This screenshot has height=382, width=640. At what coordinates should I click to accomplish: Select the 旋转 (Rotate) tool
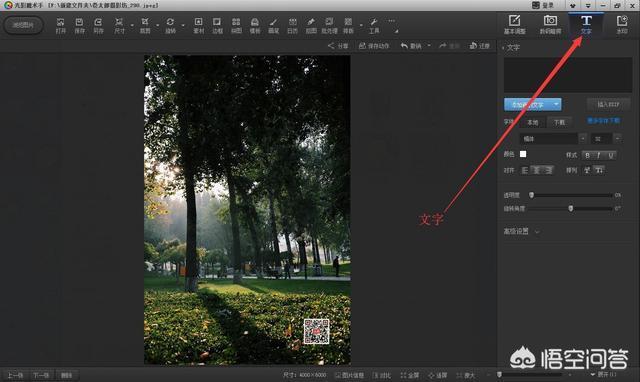pos(170,25)
